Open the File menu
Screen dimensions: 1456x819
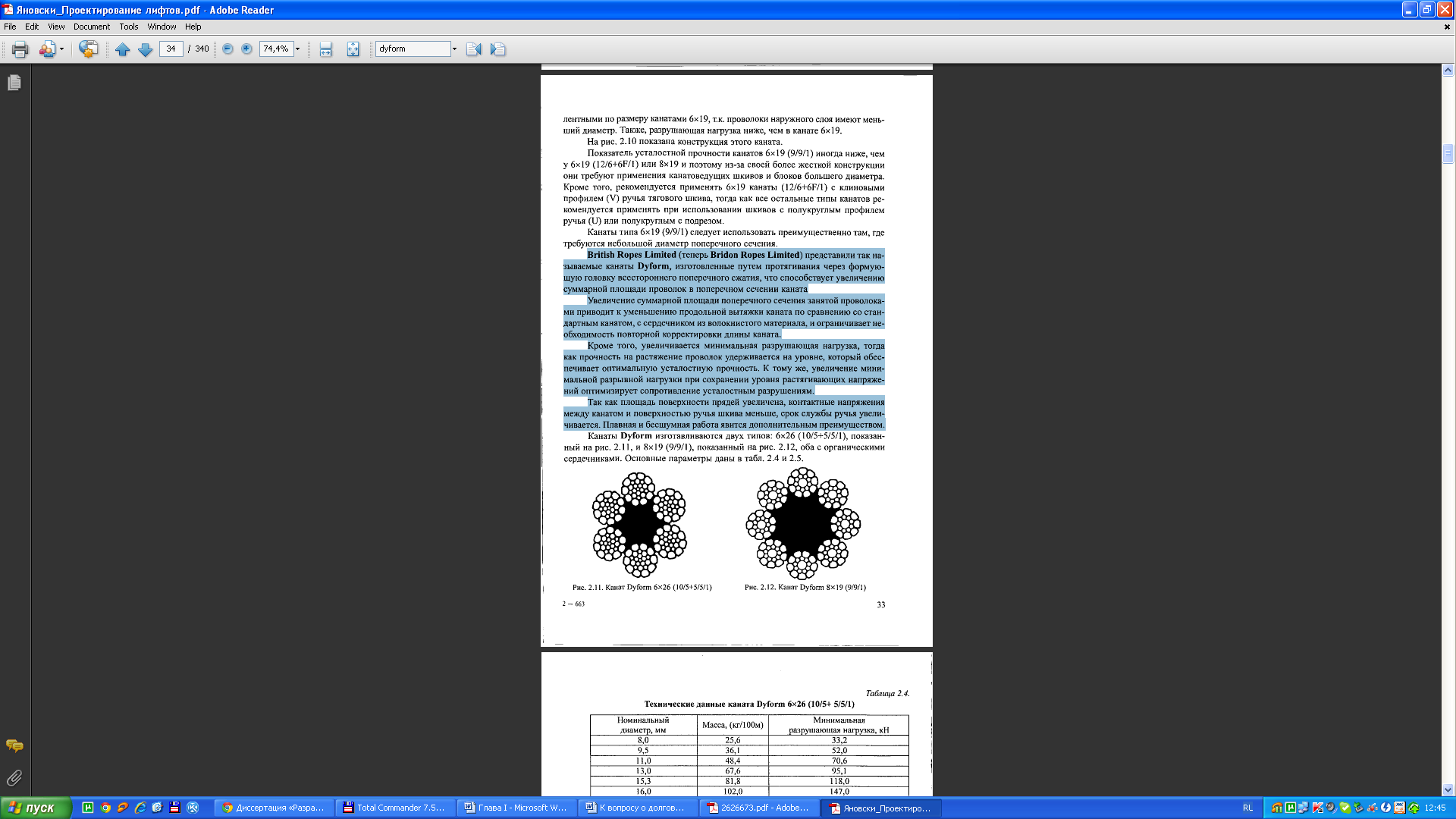pos(10,27)
